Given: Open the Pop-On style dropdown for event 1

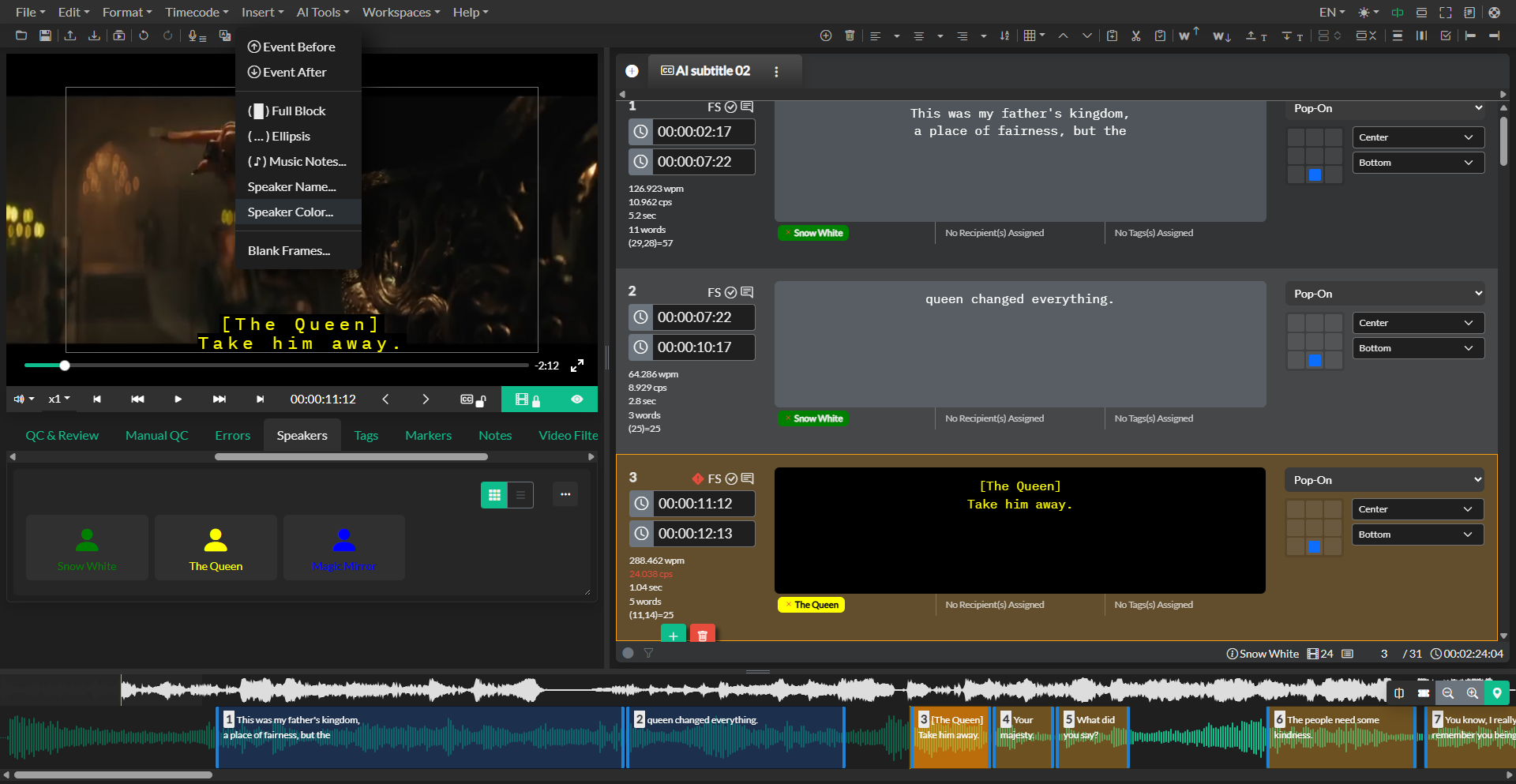Looking at the screenshot, I should pyautogui.click(x=1387, y=108).
